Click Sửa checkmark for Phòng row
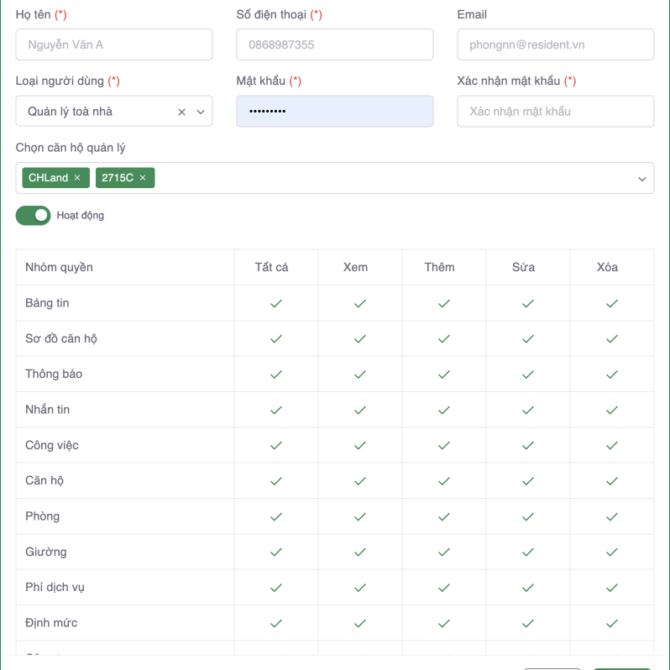Image resolution: width=670 pixels, height=670 pixels. click(x=528, y=516)
